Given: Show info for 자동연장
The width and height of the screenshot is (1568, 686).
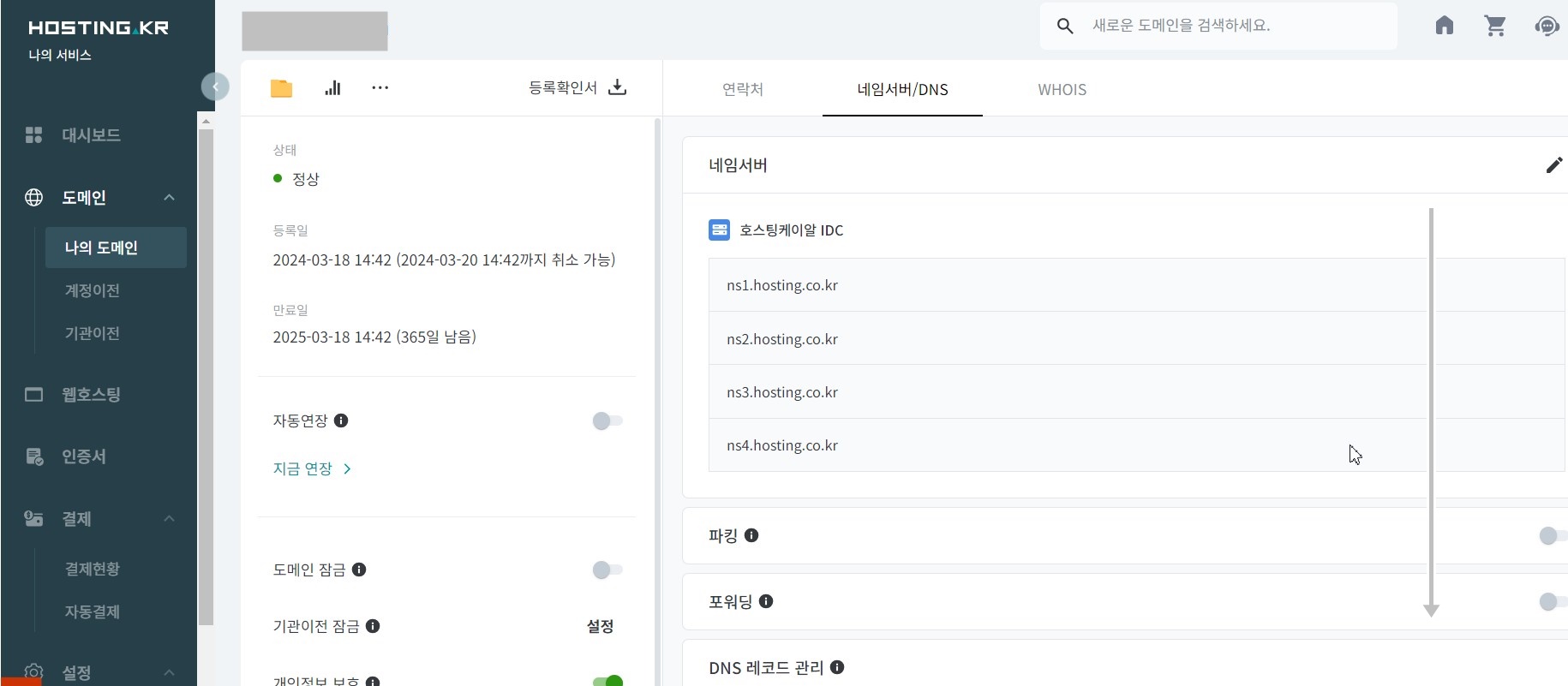Looking at the screenshot, I should [x=341, y=421].
